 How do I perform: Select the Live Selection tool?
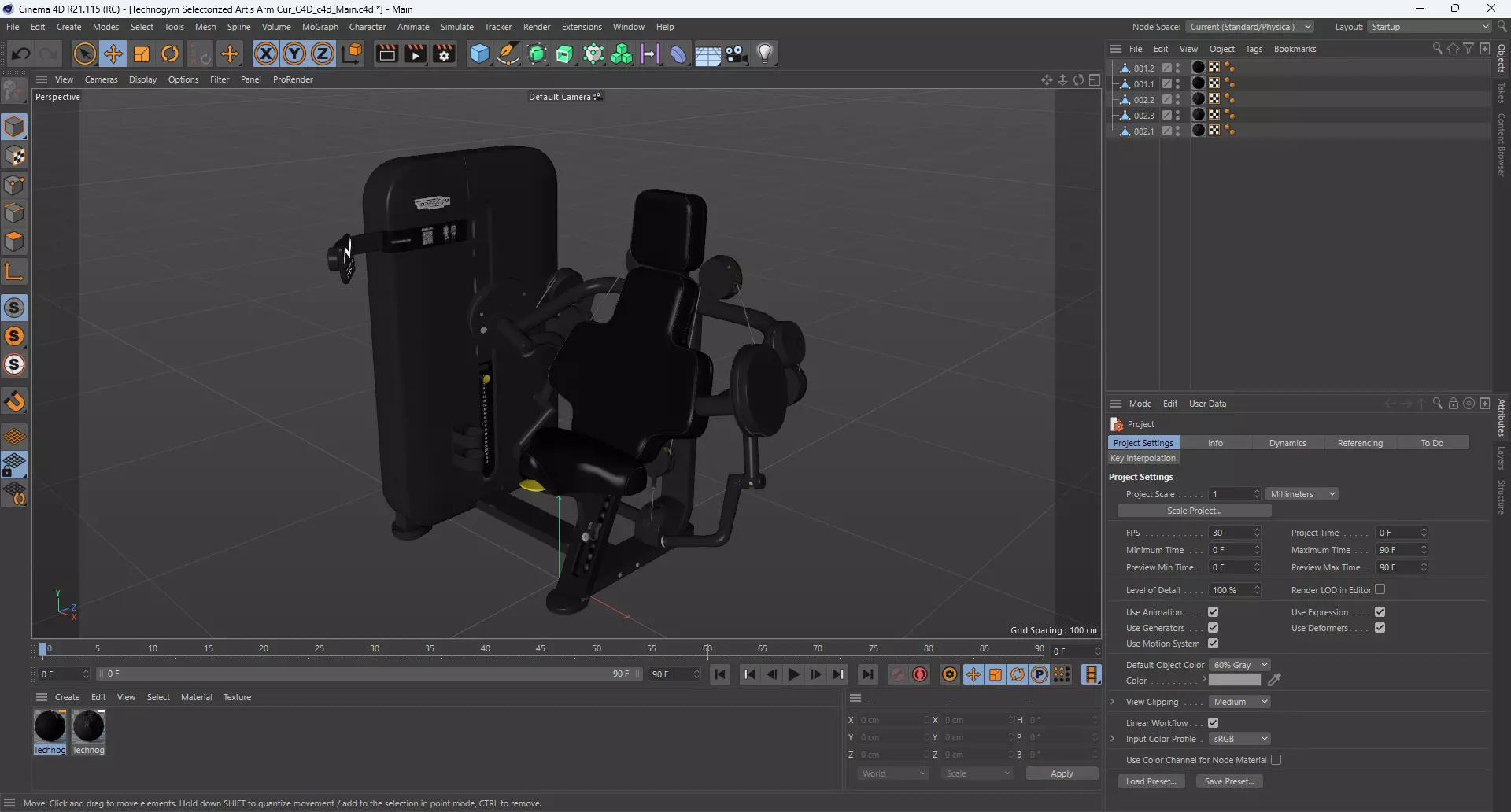(84, 54)
